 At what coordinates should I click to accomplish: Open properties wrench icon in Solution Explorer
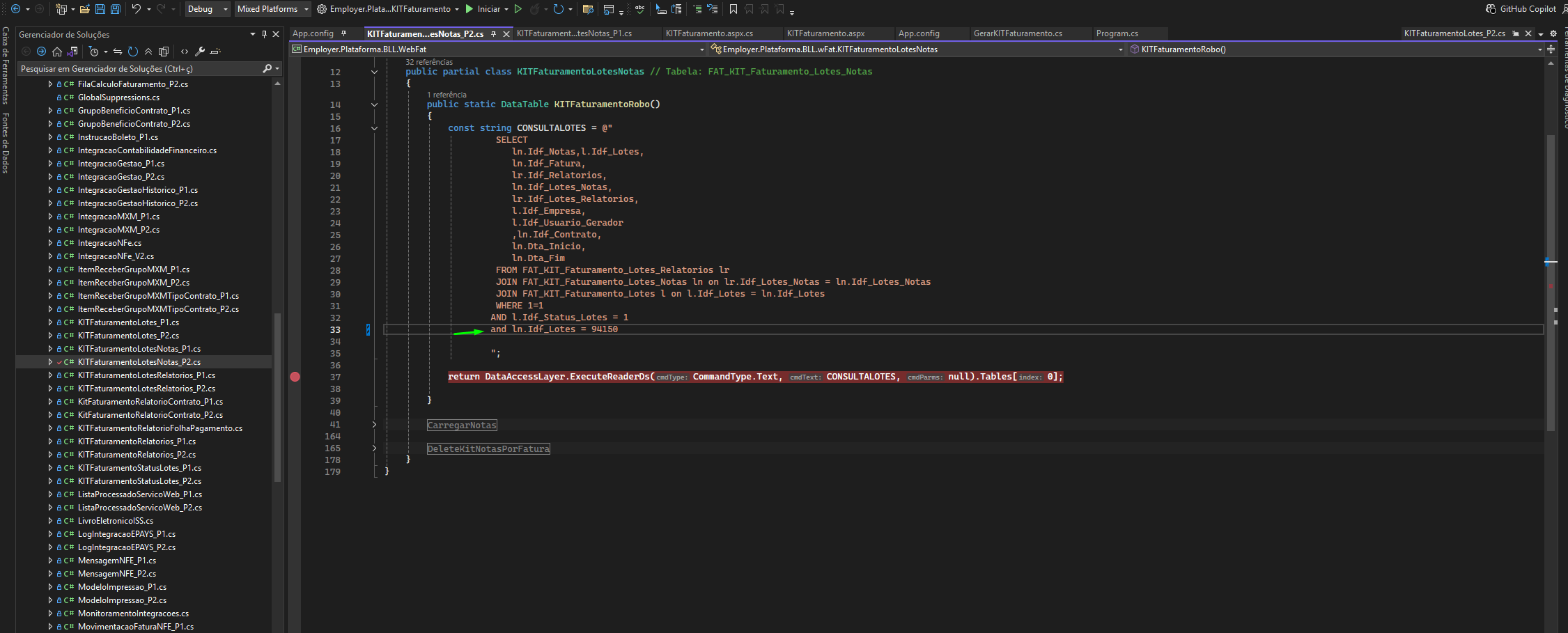click(x=200, y=52)
